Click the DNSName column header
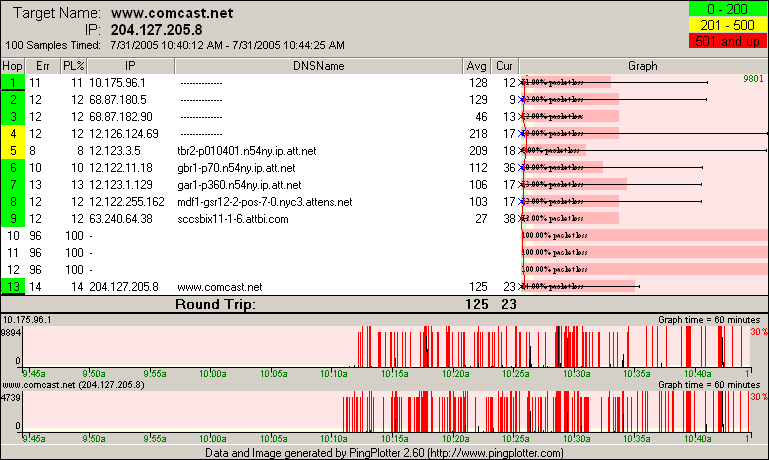The width and height of the screenshot is (769, 460). click(319, 66)
